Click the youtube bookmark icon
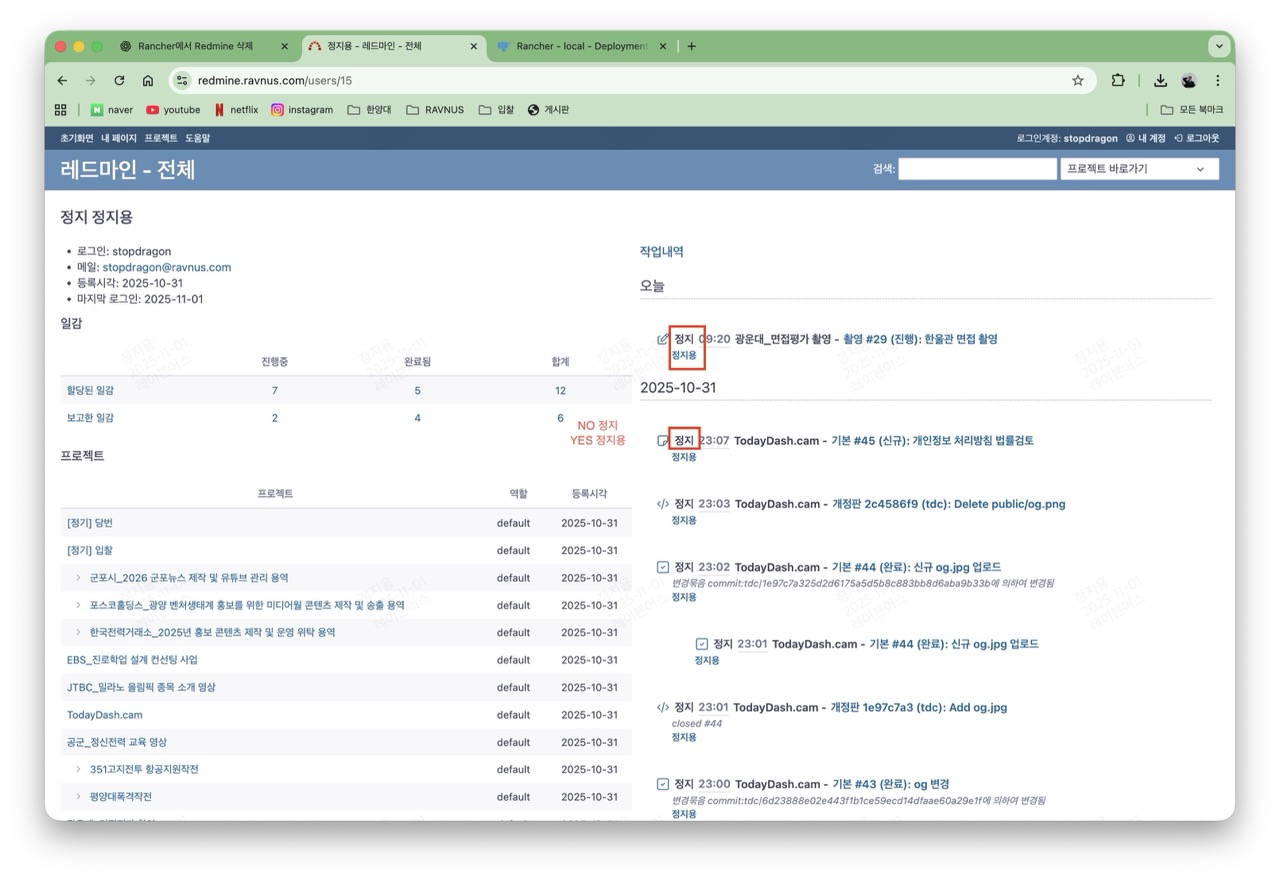The image size is (1280, 879). pyautogui.click(x=153, y=110)
